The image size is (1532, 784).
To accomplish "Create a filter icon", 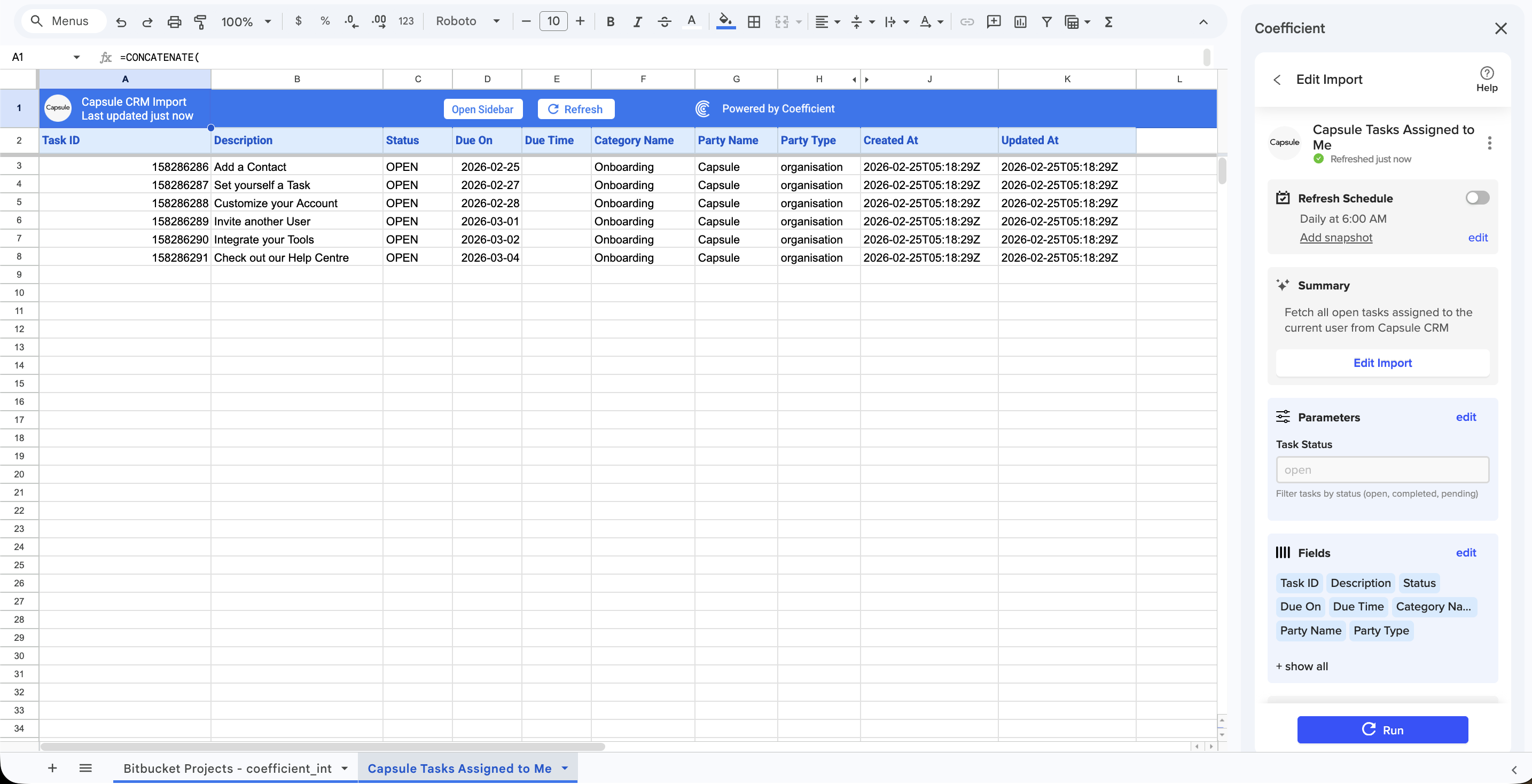I will click(x=1047, y=22).
